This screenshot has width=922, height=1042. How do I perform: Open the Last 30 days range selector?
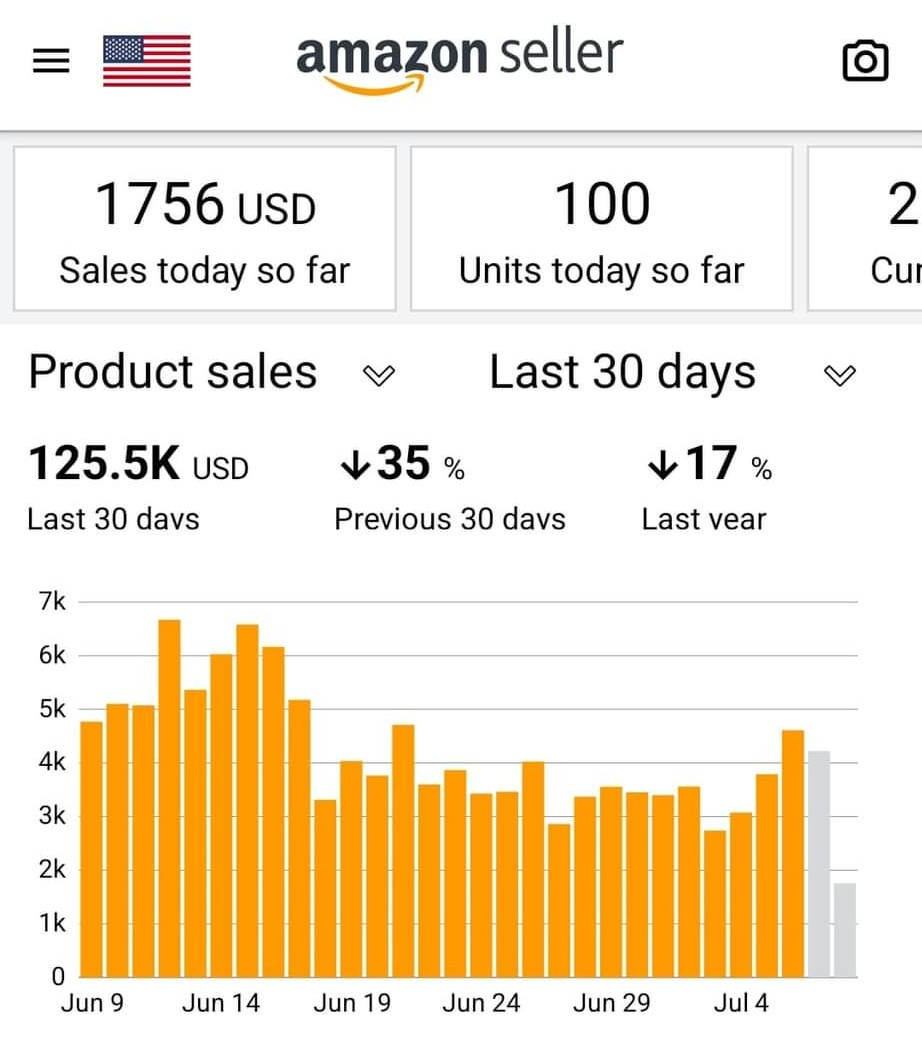(673, 372)
